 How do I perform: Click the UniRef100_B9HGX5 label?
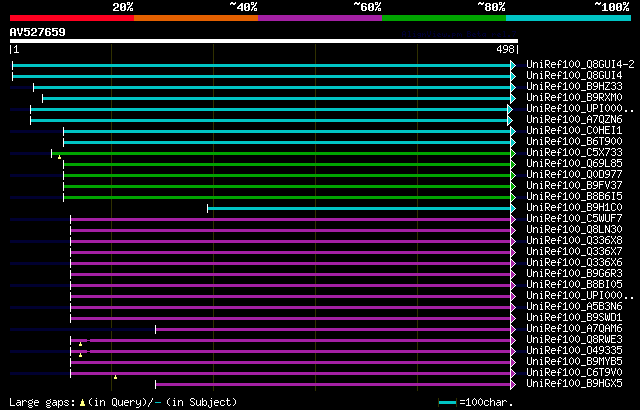[574, 384]
